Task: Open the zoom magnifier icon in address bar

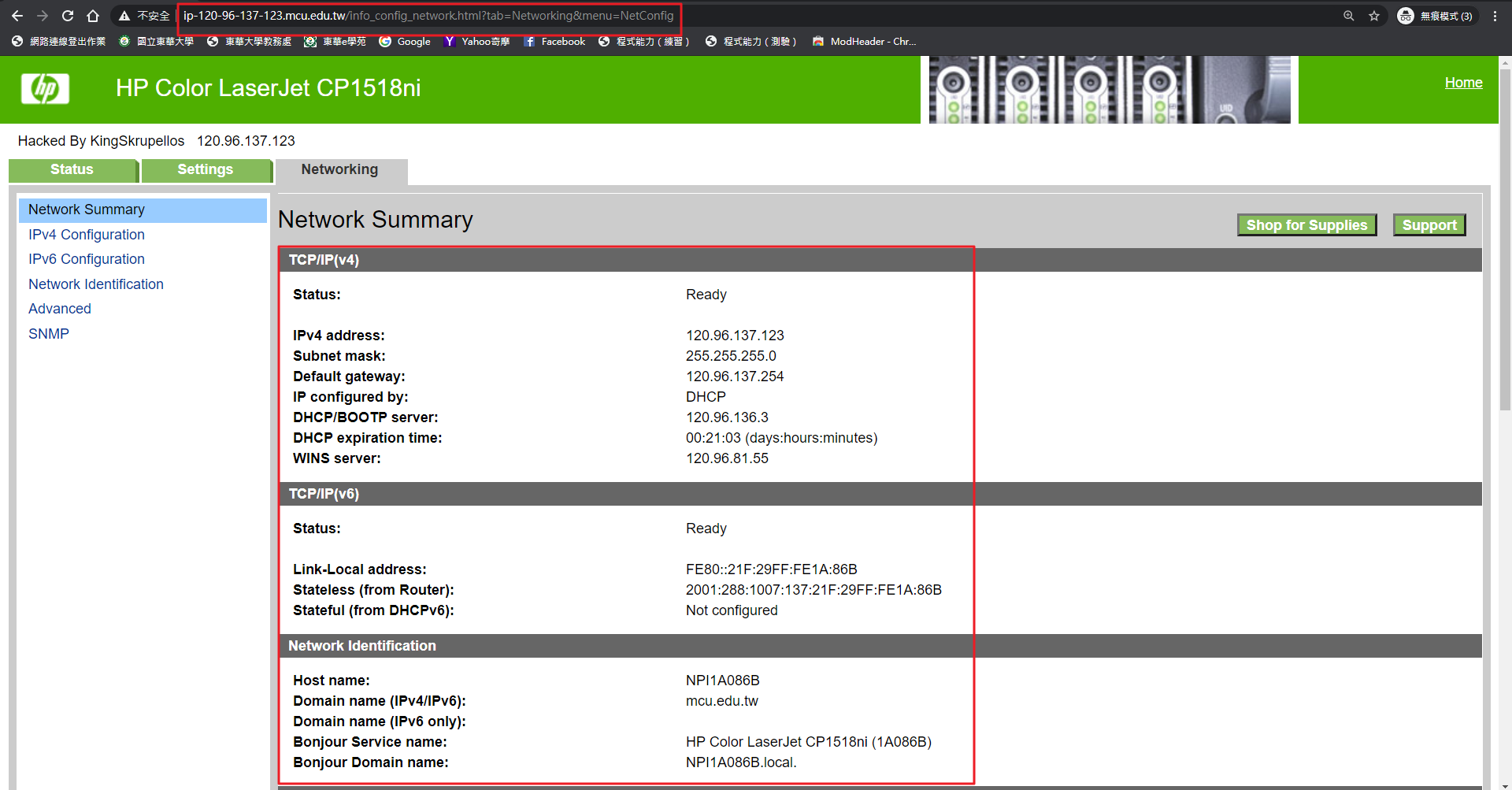Action: (1349, 16)
